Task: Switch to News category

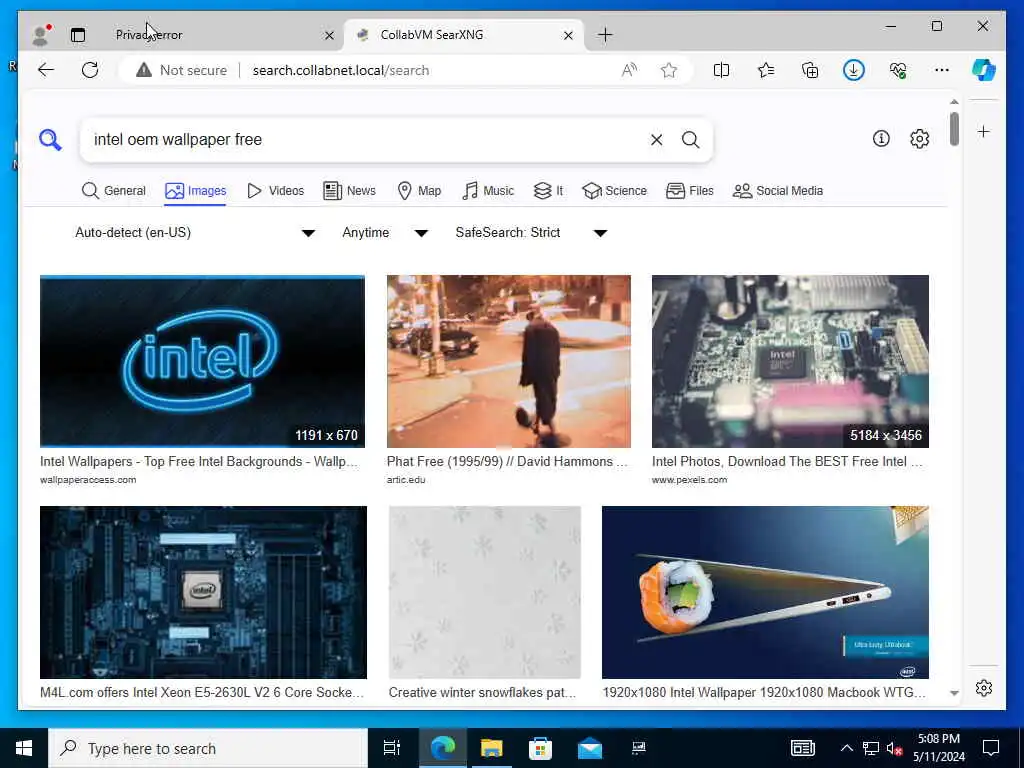Action: click(x=349, y=191)
